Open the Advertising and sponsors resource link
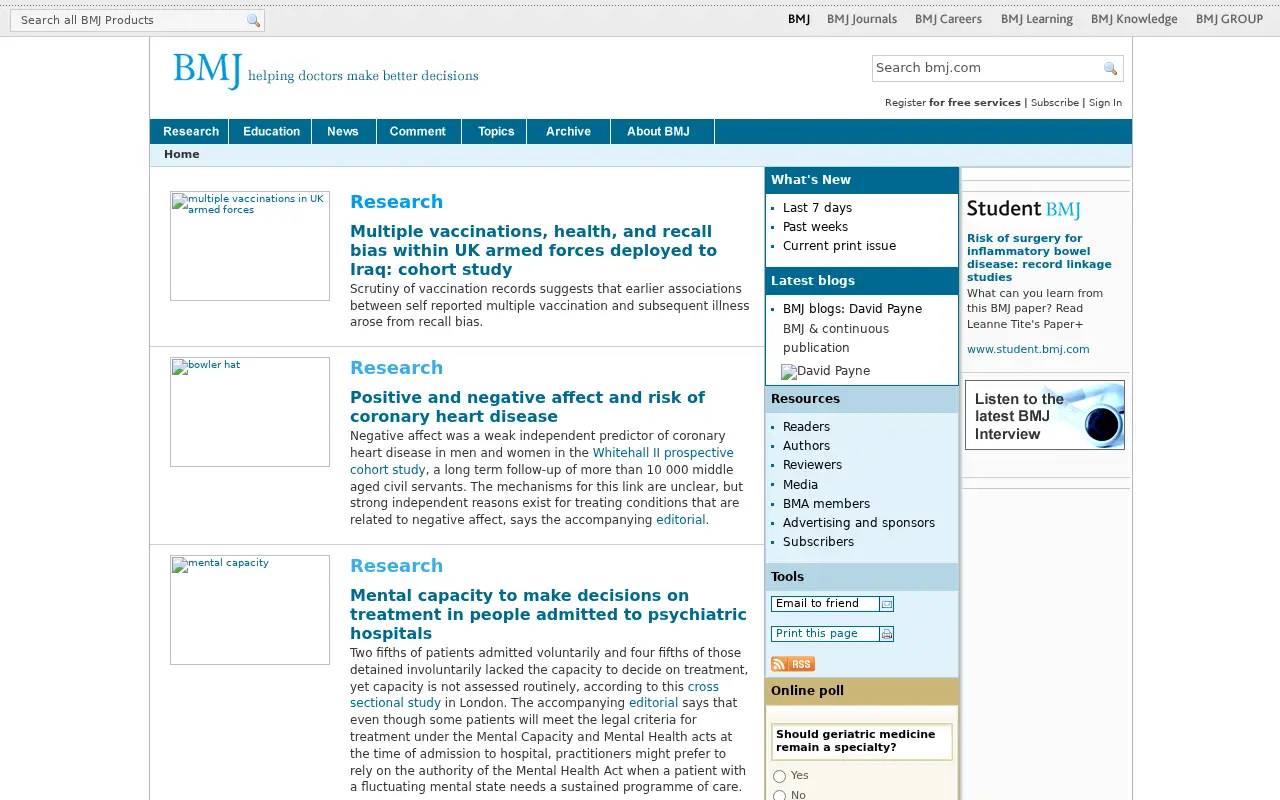 pos(859,523)
